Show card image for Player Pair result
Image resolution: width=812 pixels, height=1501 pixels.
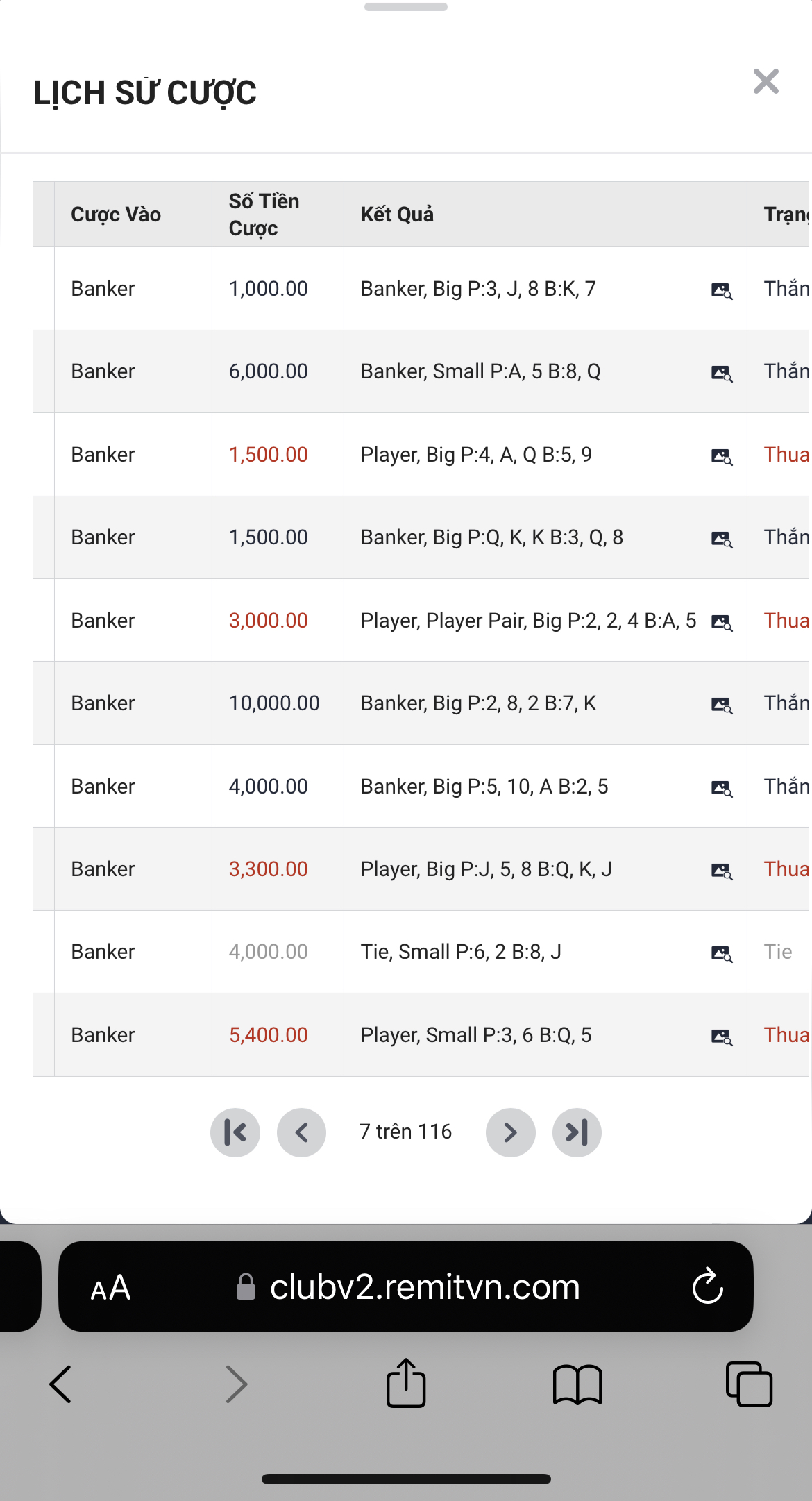point(722,622)
